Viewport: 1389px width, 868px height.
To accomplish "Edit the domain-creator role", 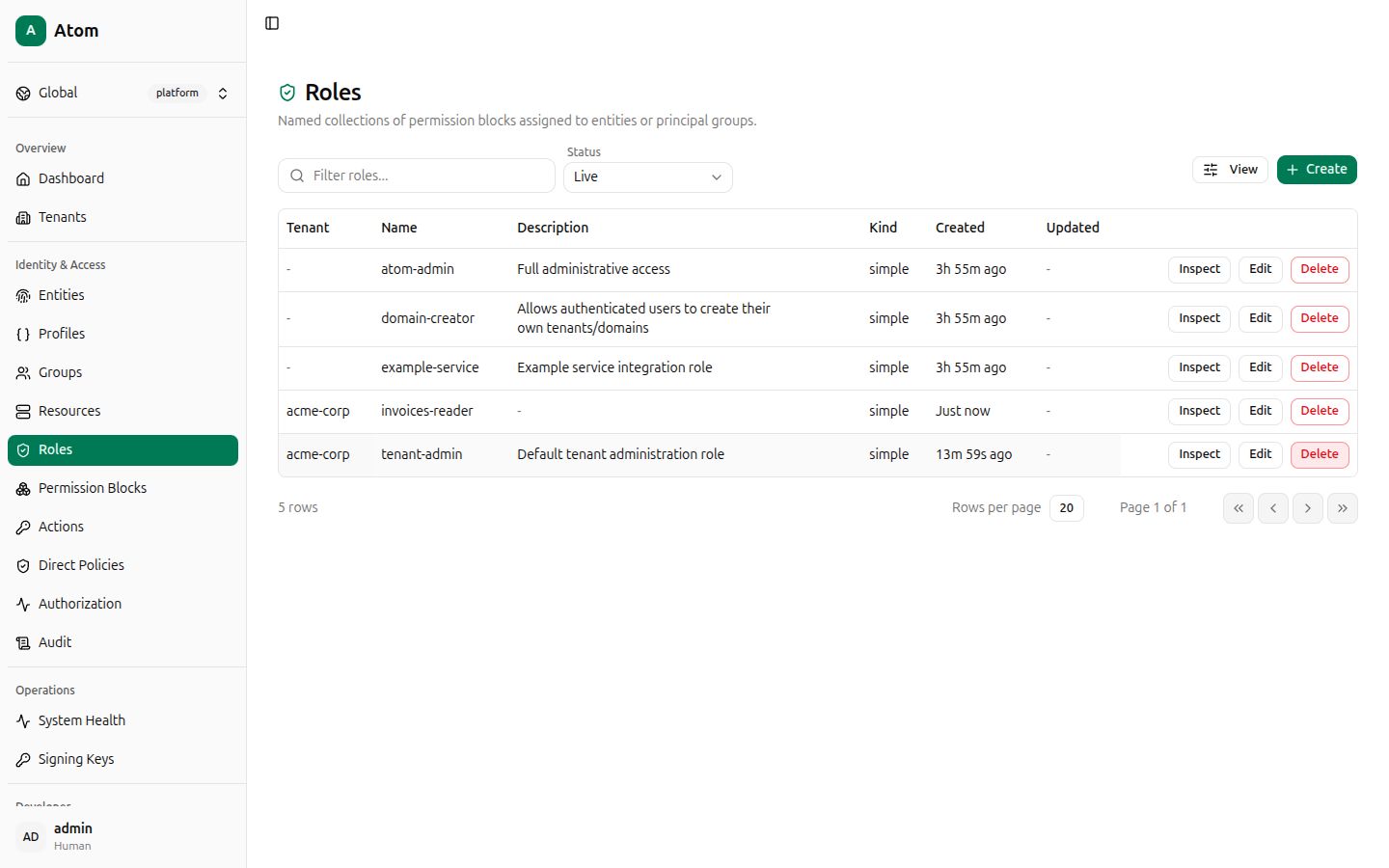I will [1260, 319].
